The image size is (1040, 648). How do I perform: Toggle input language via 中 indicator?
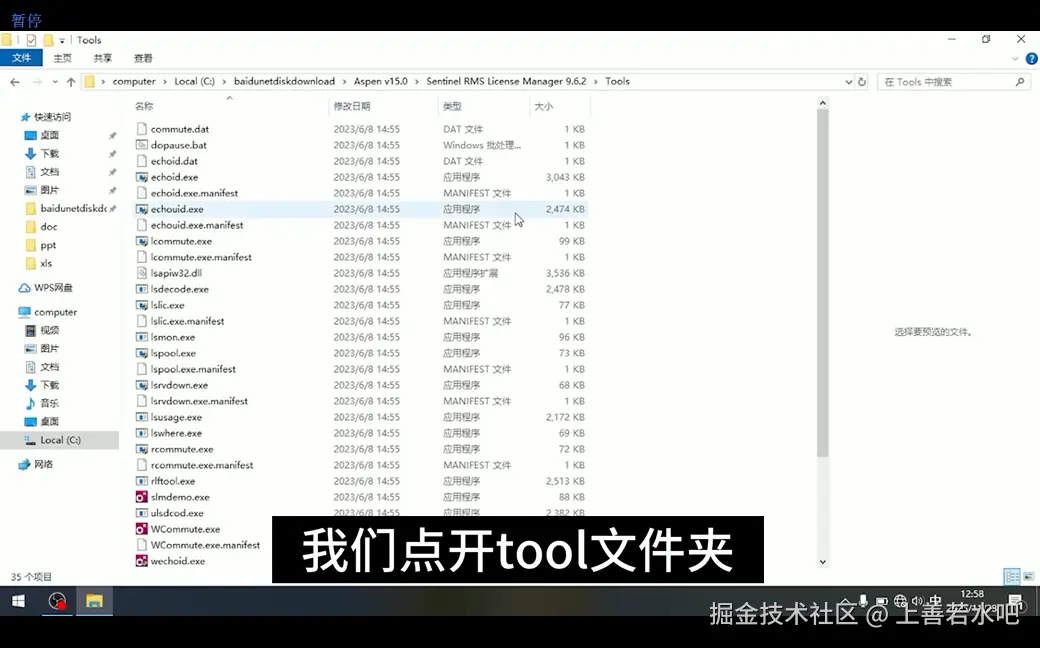(936, 601)
